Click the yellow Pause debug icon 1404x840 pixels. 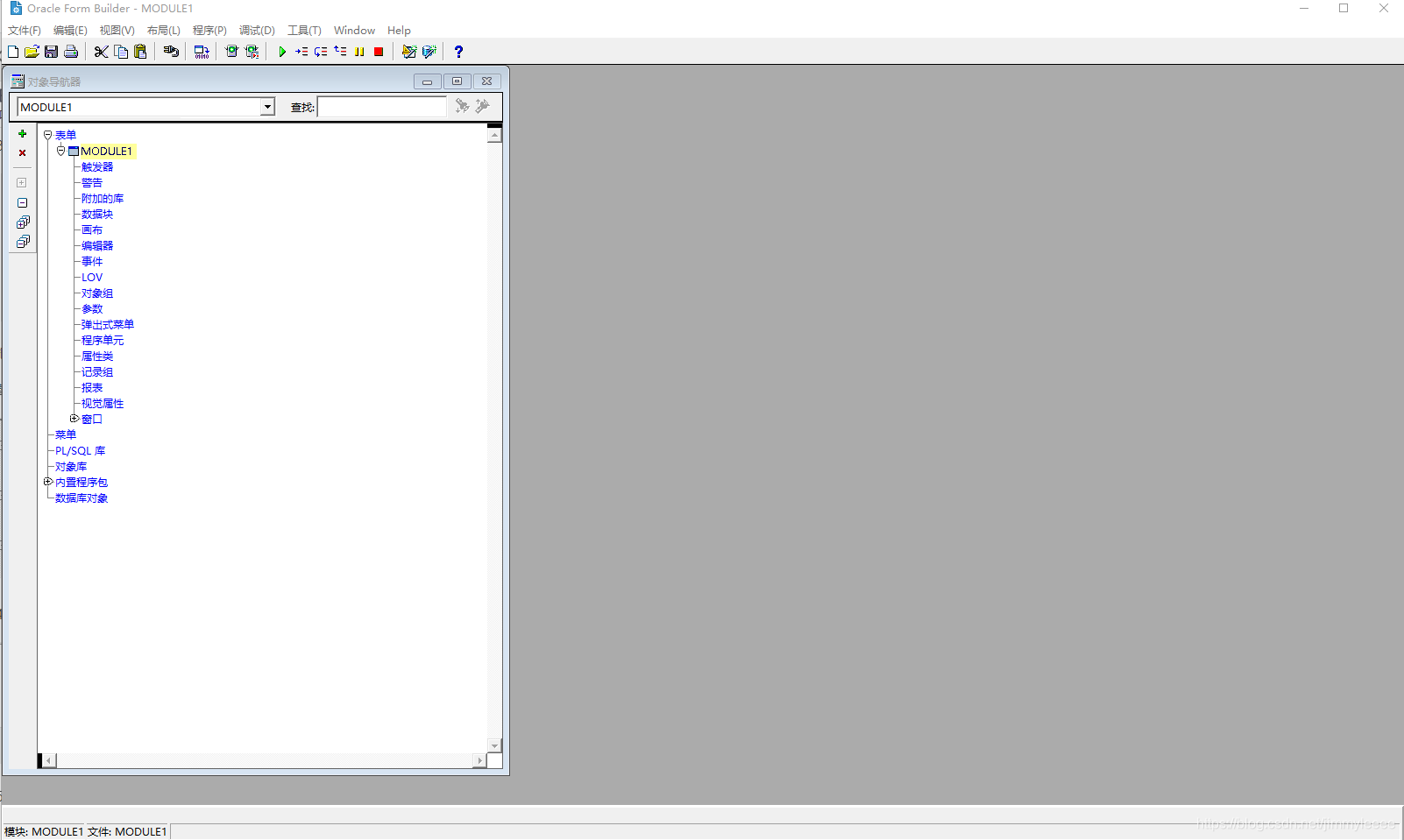coord(359,52)
